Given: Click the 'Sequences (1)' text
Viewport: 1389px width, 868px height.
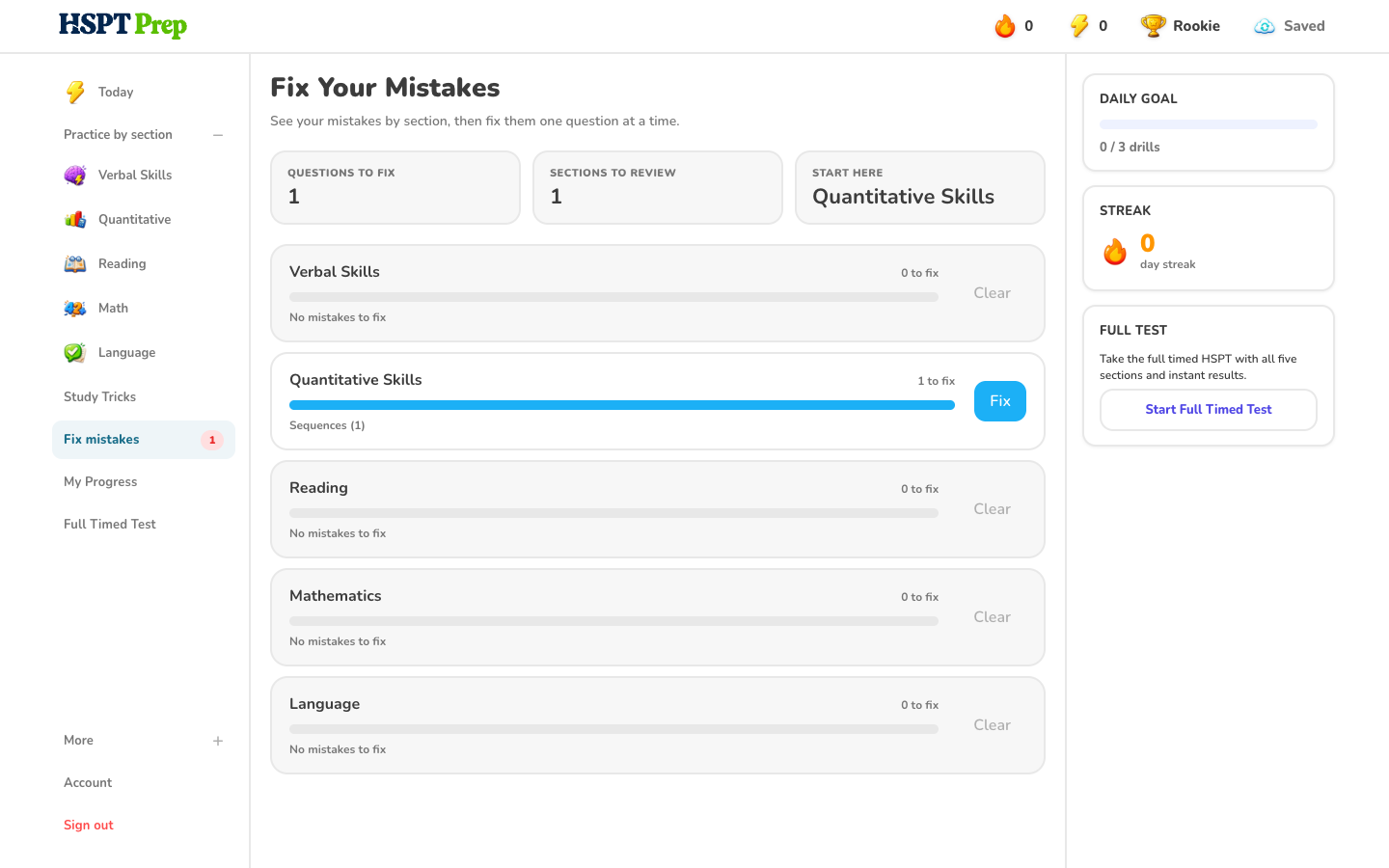Looking at the screenshot, I should [x=327, y=425].
